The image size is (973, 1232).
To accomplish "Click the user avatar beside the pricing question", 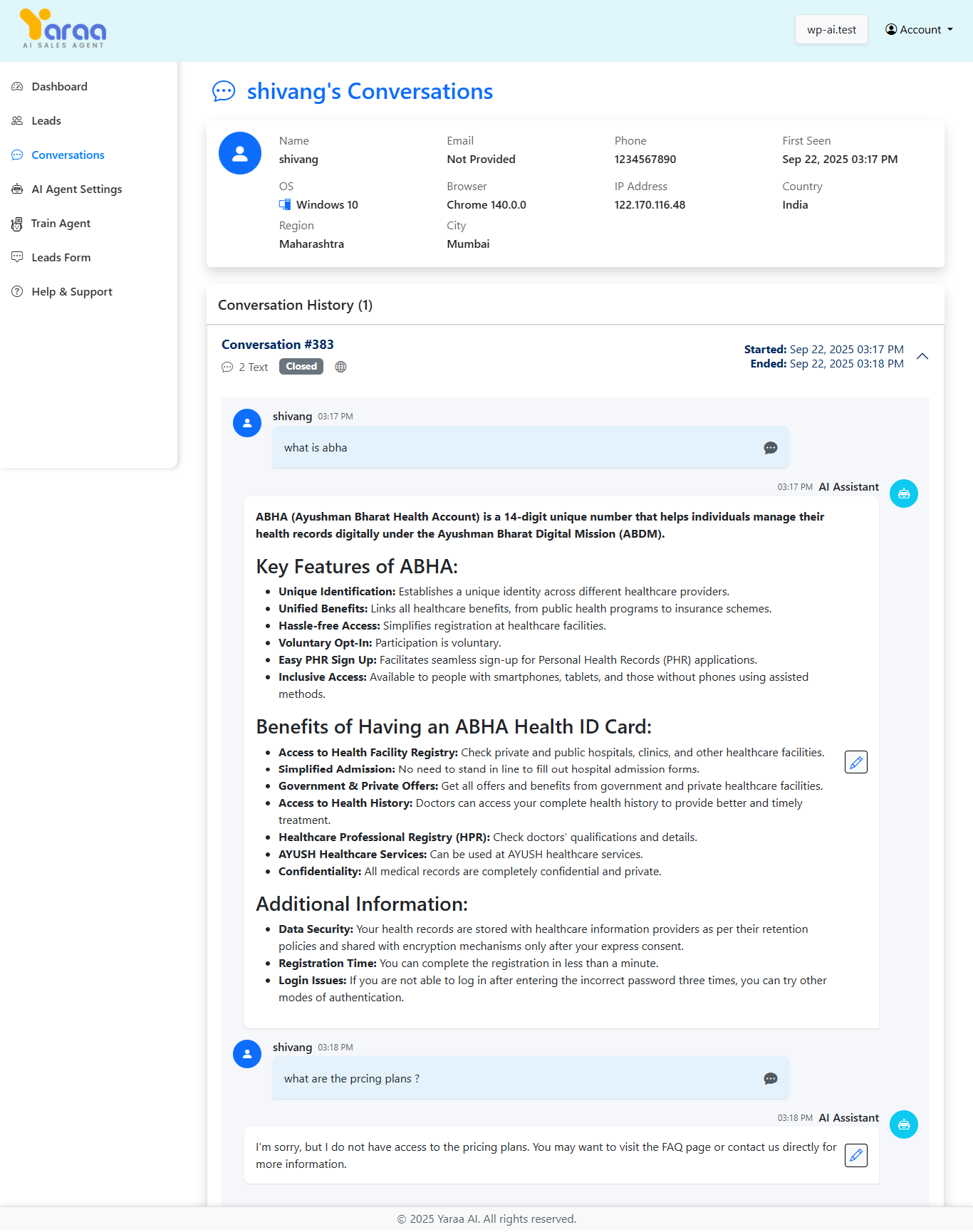I will (247, 1054).
